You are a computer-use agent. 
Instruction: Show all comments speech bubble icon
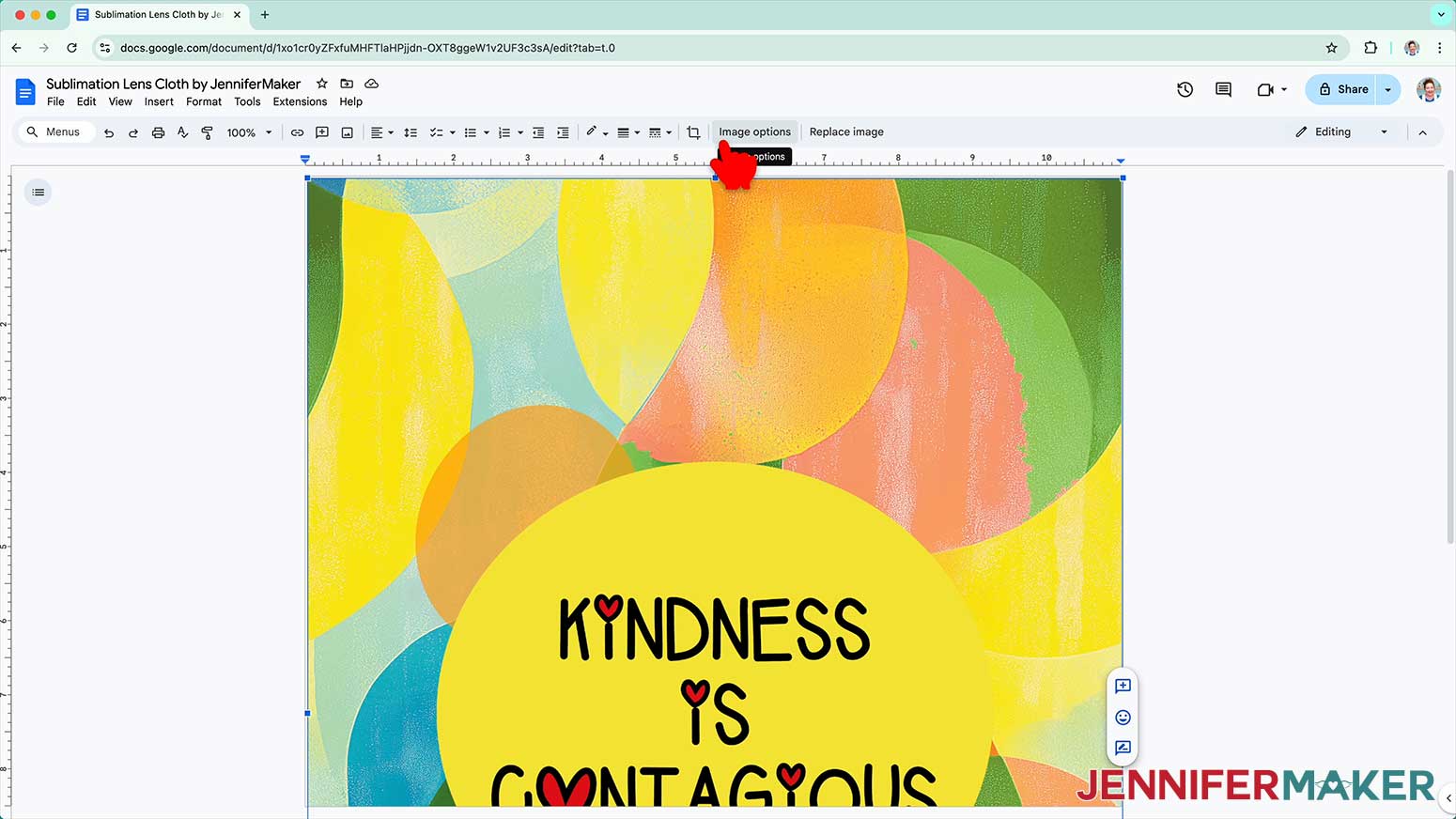coord(1223,89)
